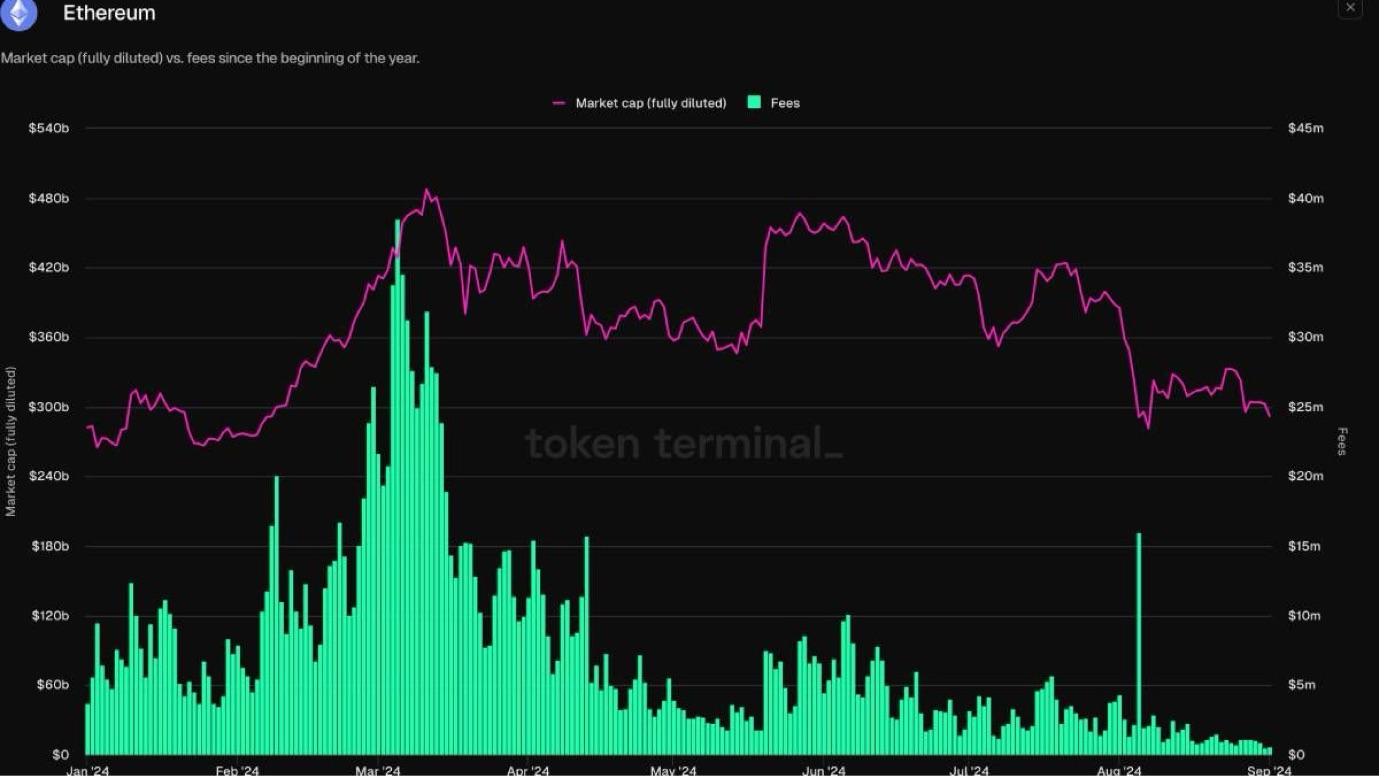Click the $15m right axis label

click(x=1303, y=546)
